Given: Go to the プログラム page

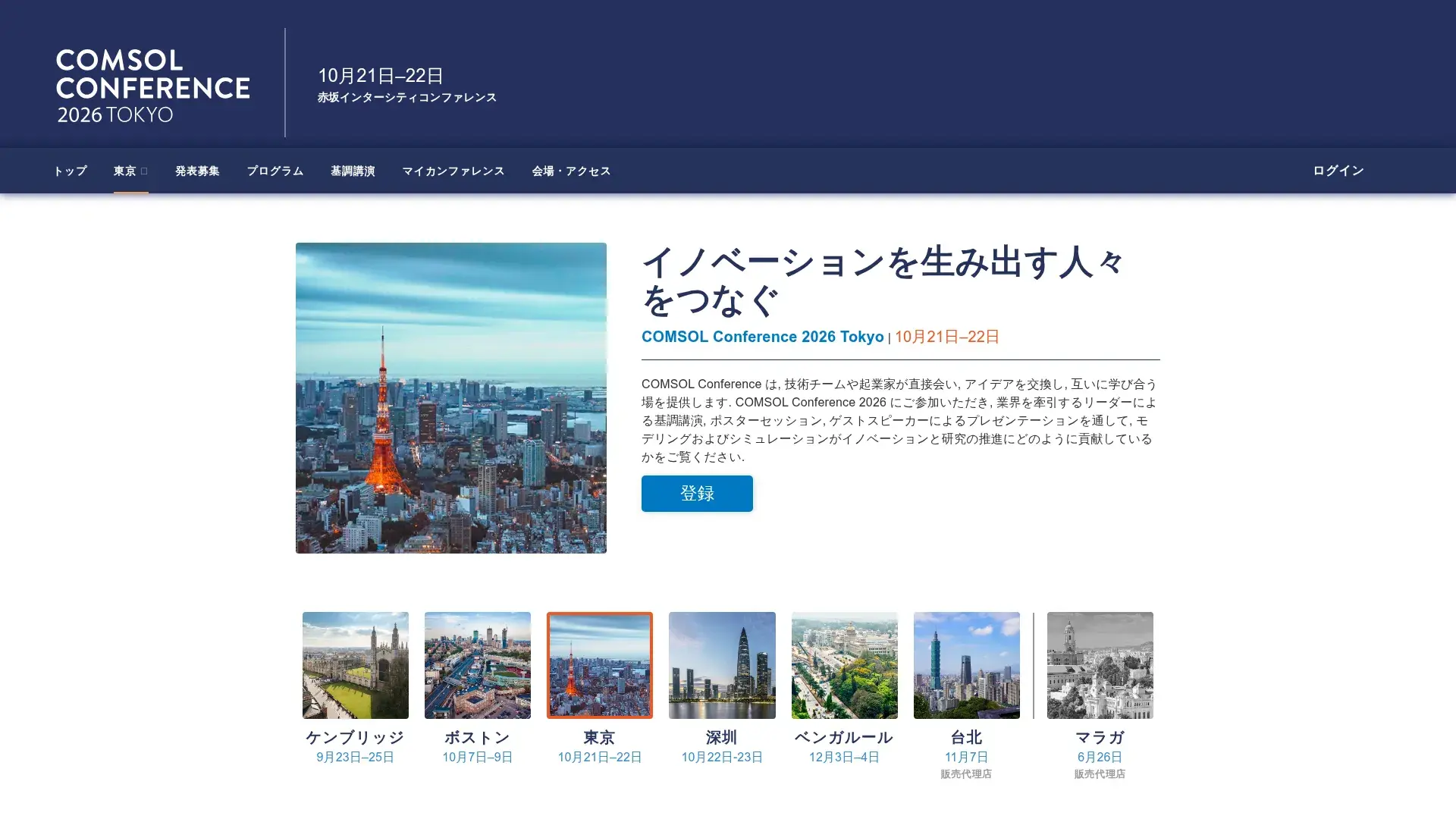Looking at the screenshot, I should [x=275, y=171].
